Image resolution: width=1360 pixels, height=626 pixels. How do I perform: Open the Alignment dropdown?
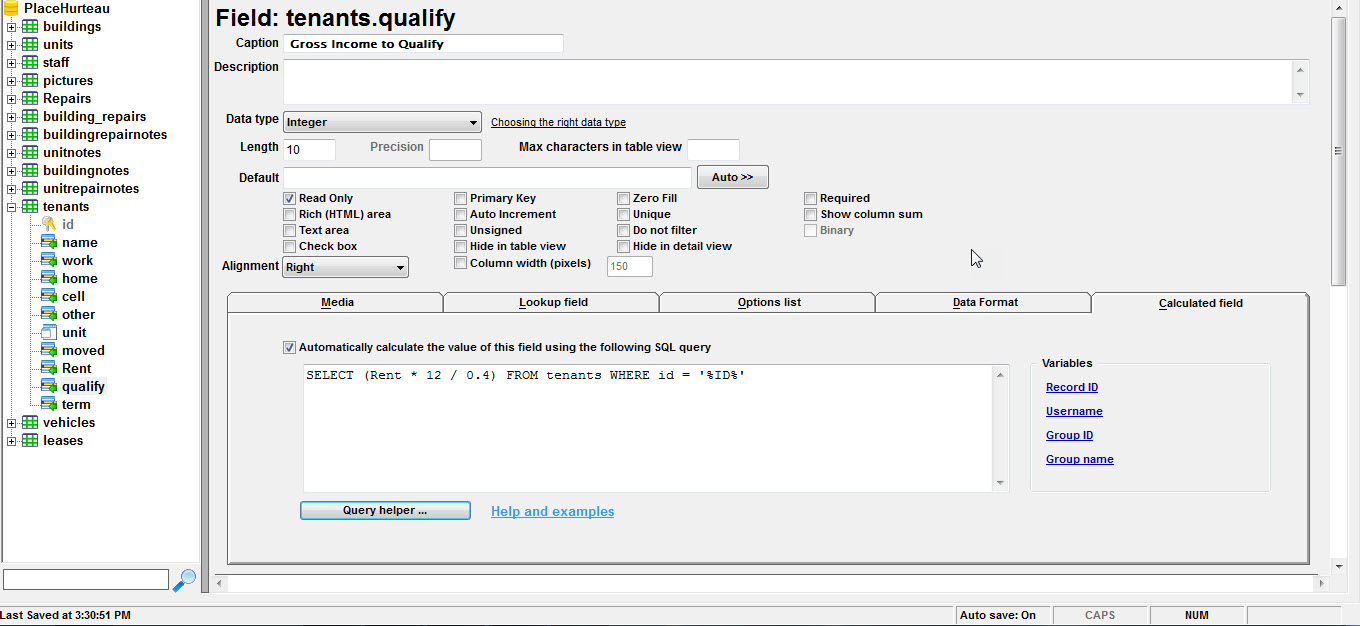[x=346, y=267]
